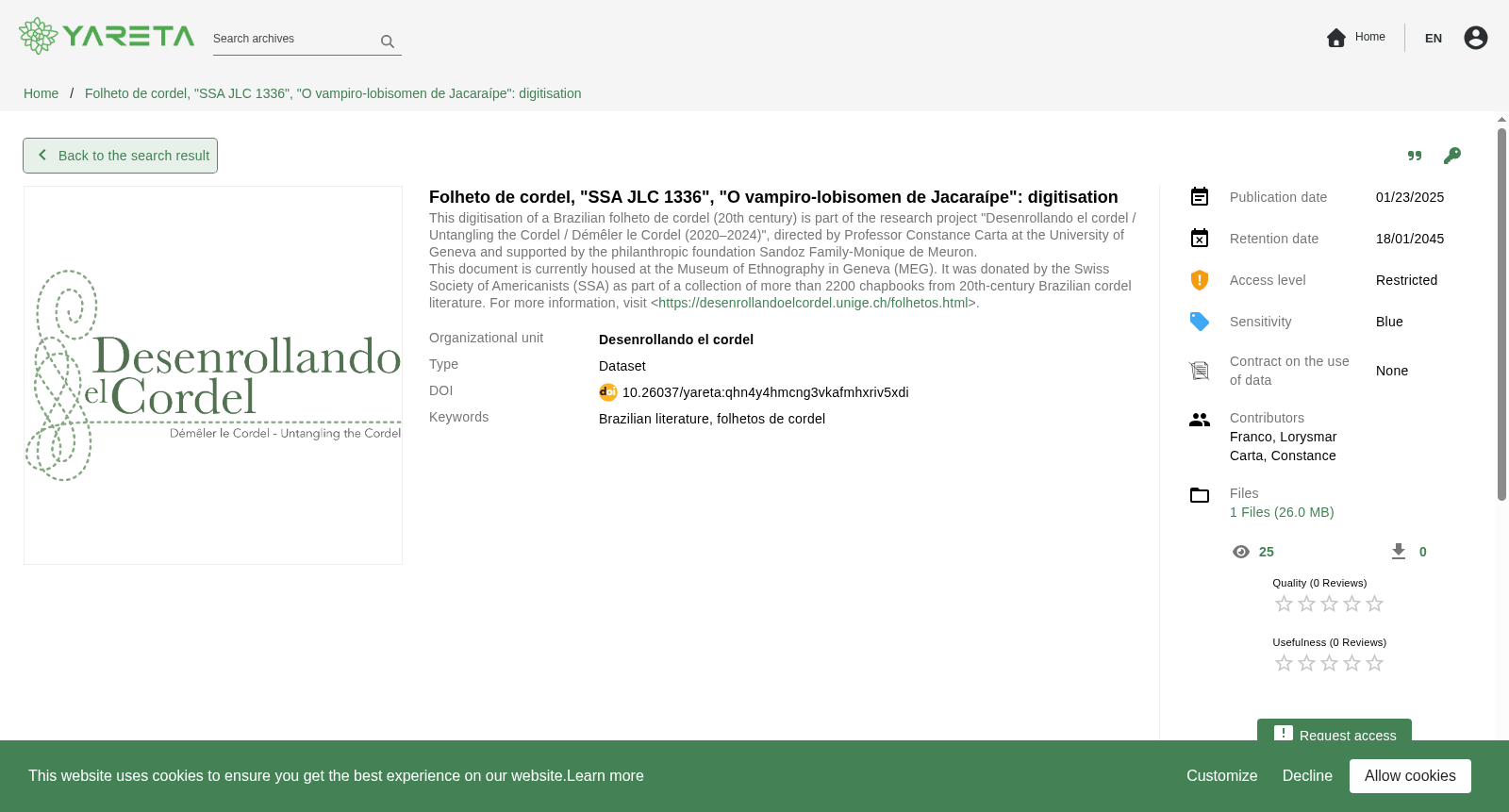Image resolution: width=1509 pixels, height=812 pixels.
Task: Click the 18/01/2045 retention date
Action: coord(1410,239)
